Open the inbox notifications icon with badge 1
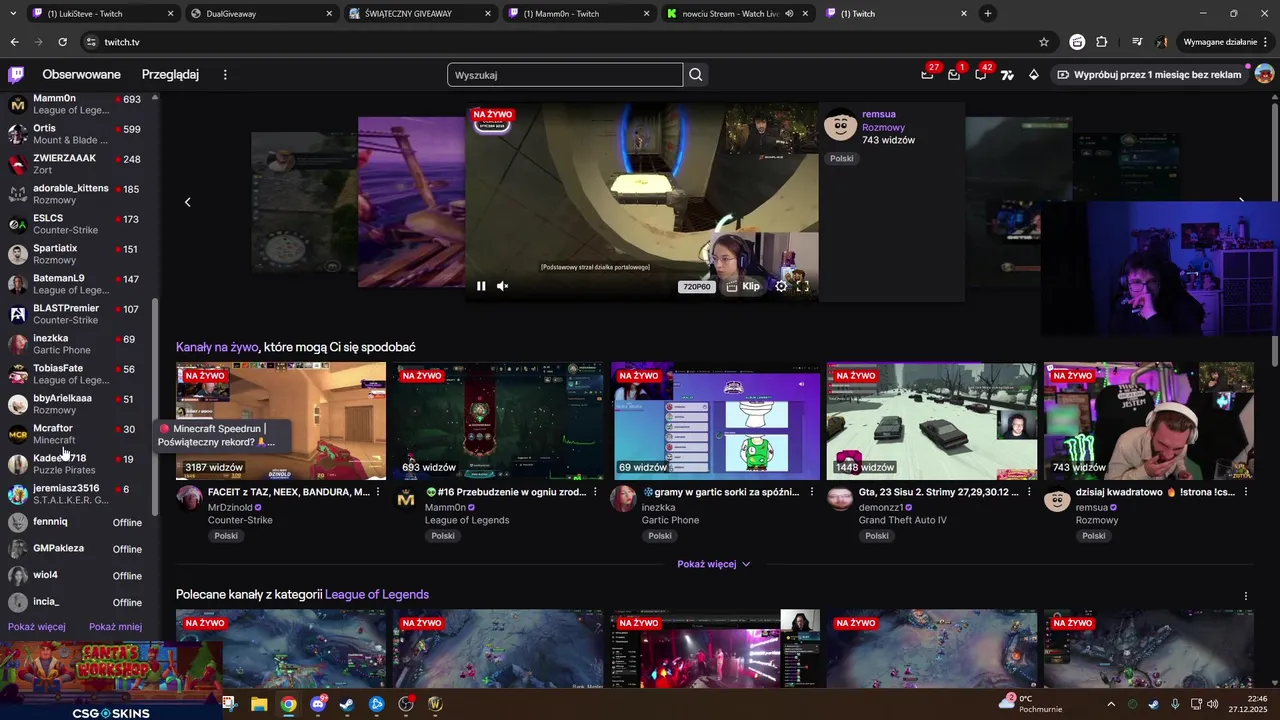 [954, 75]
